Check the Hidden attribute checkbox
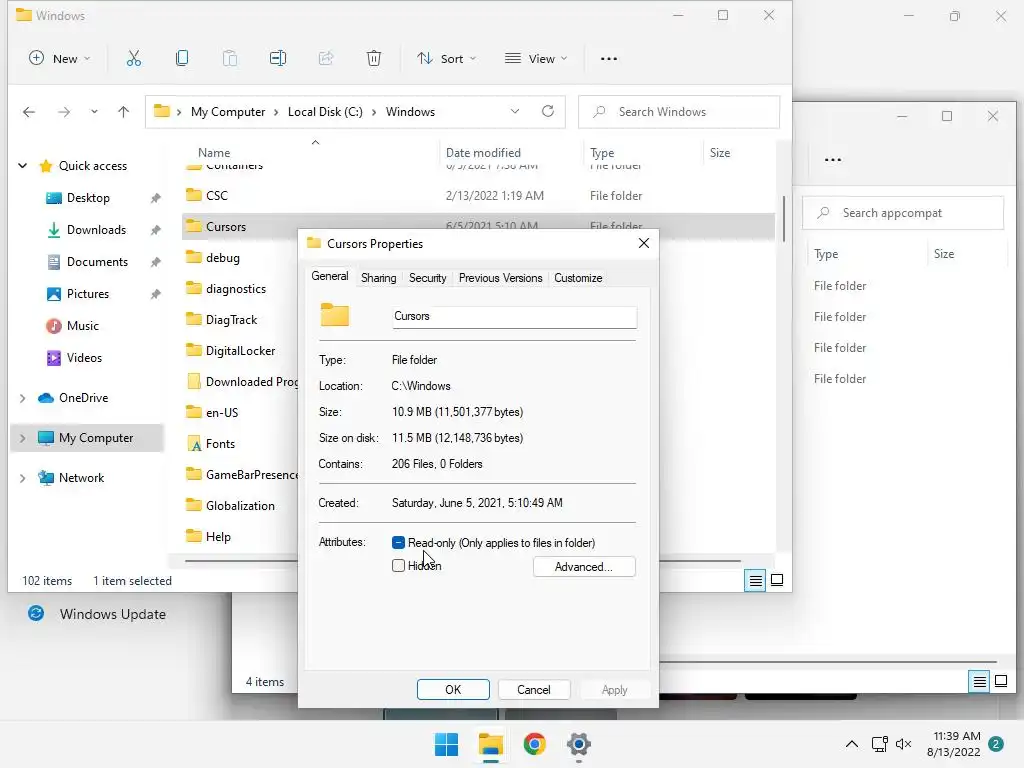 coord(398,566)
